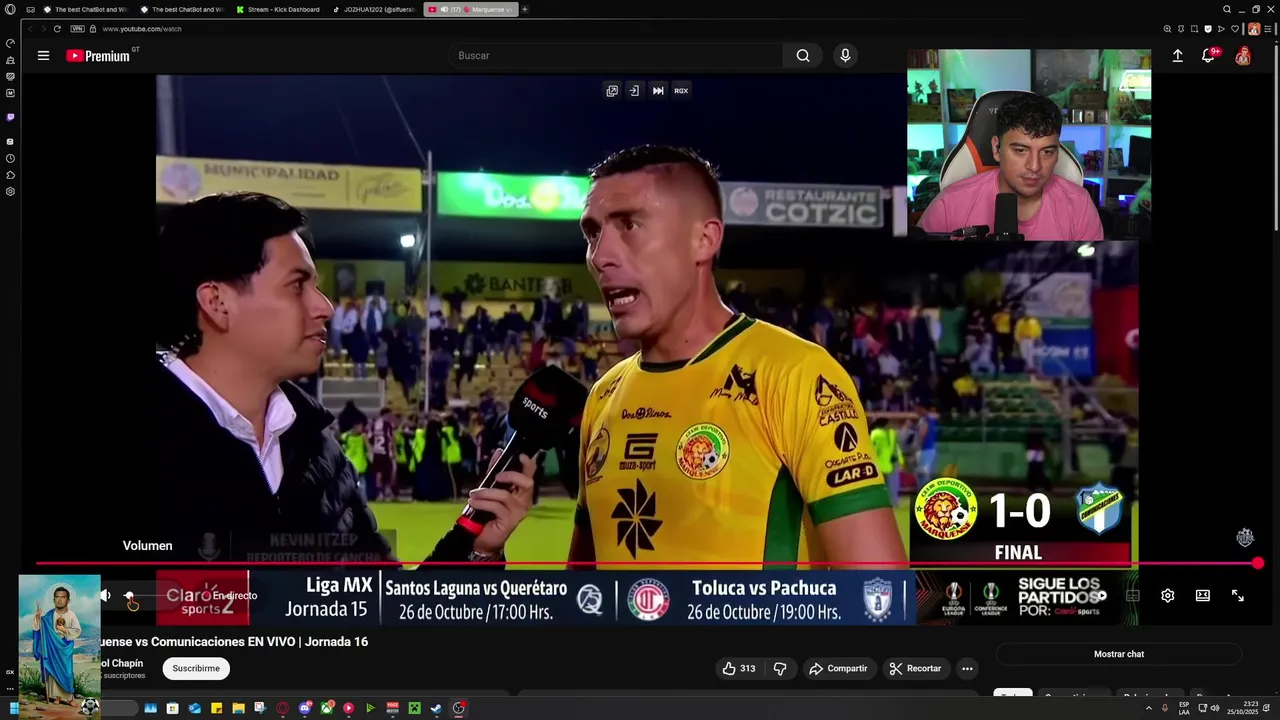Dislike the video
1280x720 pixels.
(x=780, y=668)
